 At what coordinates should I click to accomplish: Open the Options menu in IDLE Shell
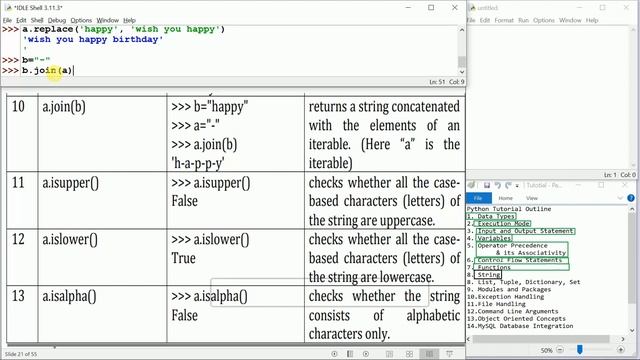tap(81, 20)
